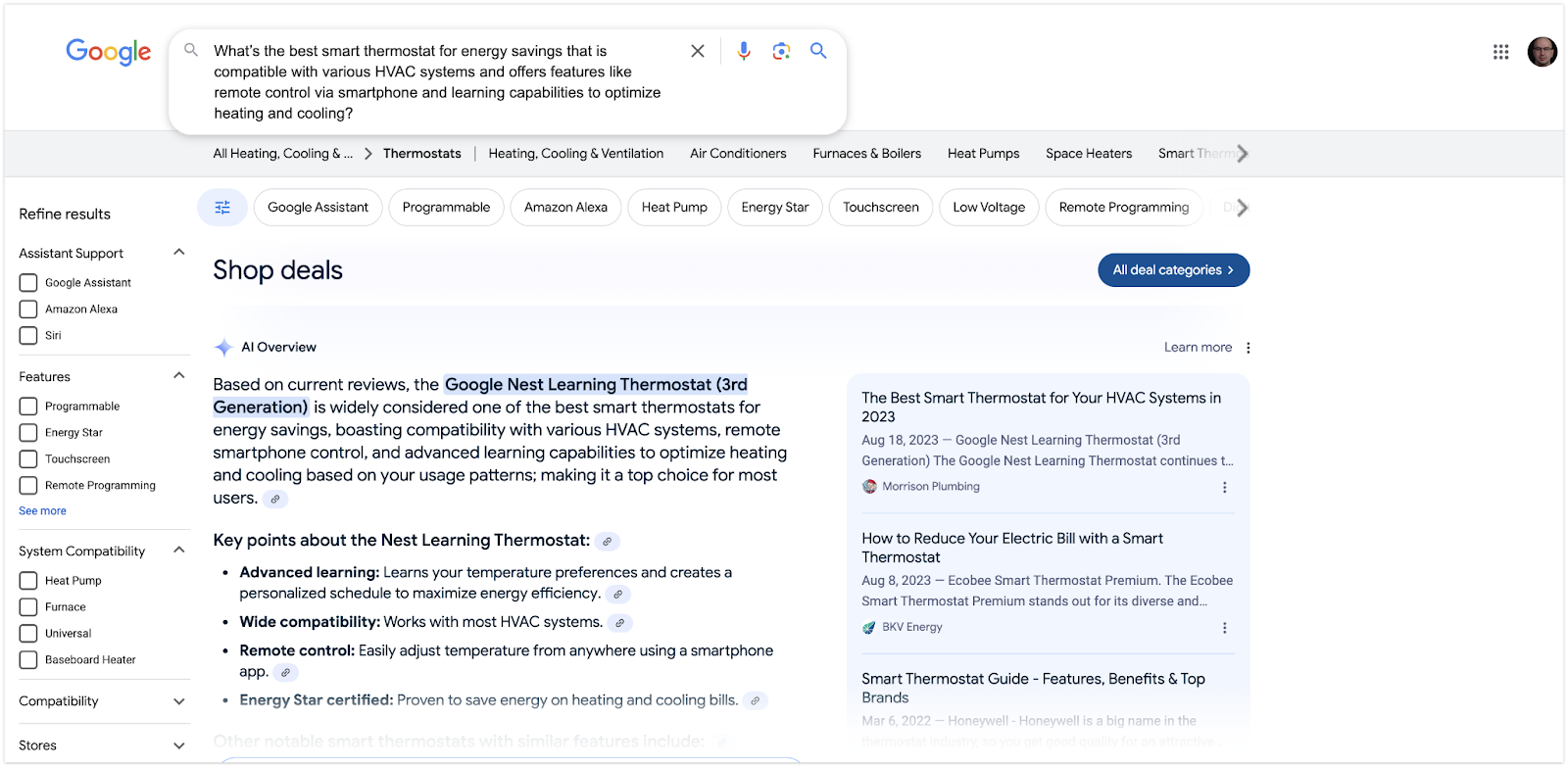Apply the Programmable filter chip
1568x767 pixels.
(x=446, y=208)
